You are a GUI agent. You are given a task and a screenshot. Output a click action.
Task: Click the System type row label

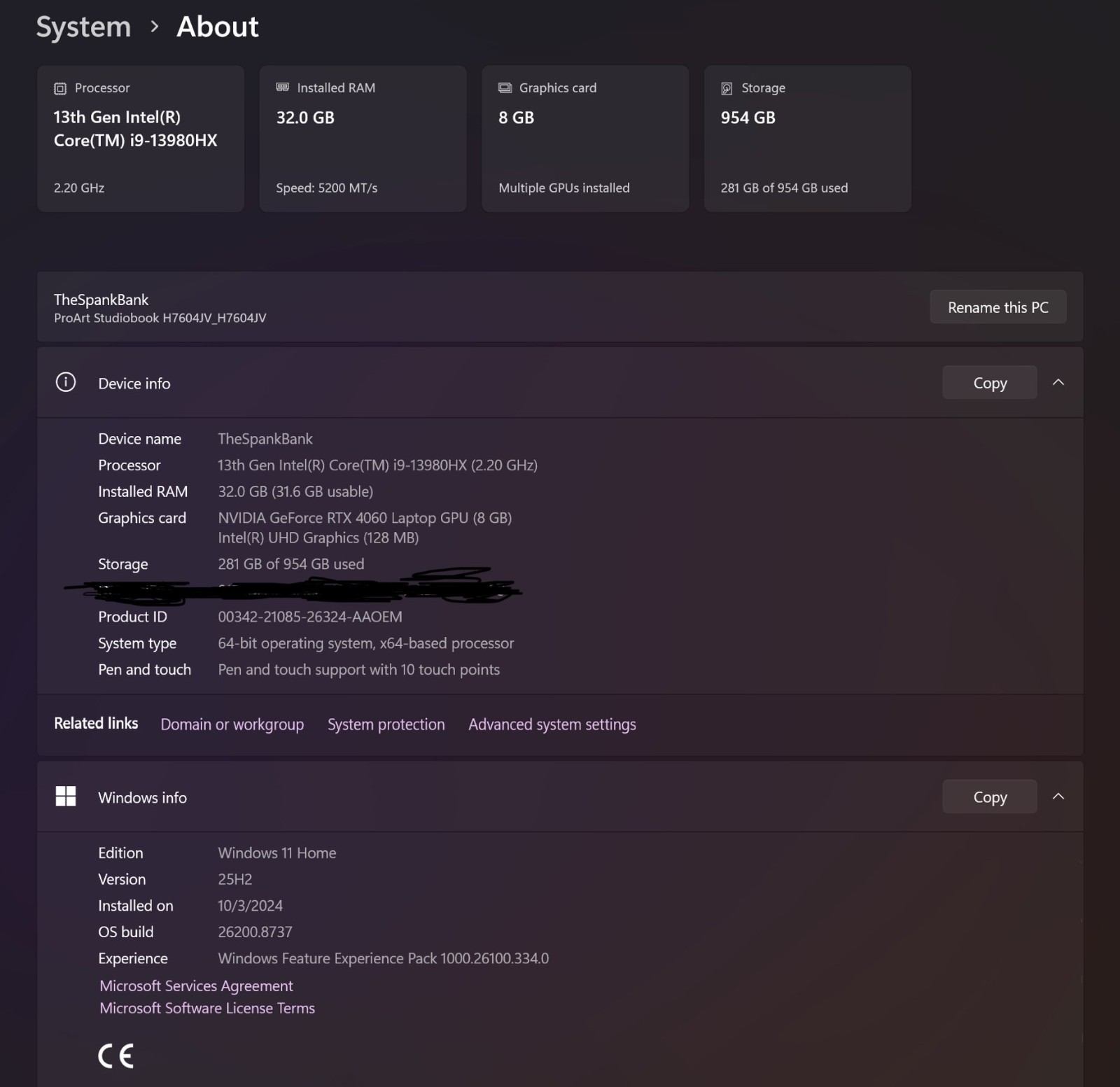[137, 643]
